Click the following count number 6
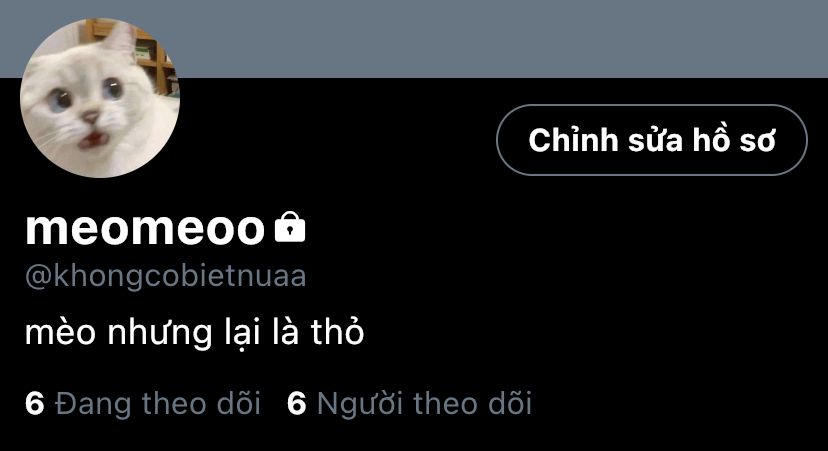This screenshot has height=451, width=828. pos(34,403)
